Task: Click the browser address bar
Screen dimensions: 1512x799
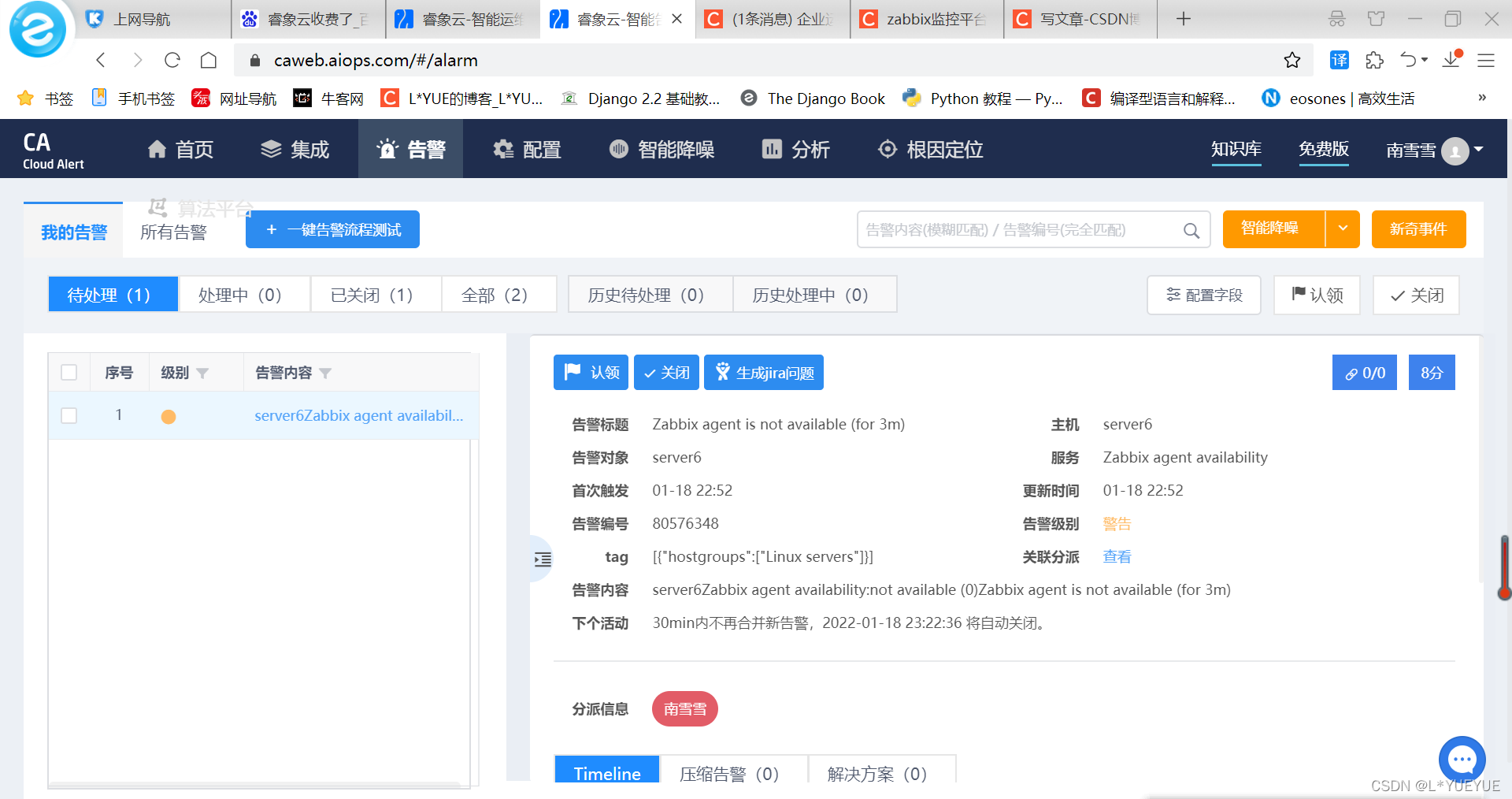Action: point(772,60)
